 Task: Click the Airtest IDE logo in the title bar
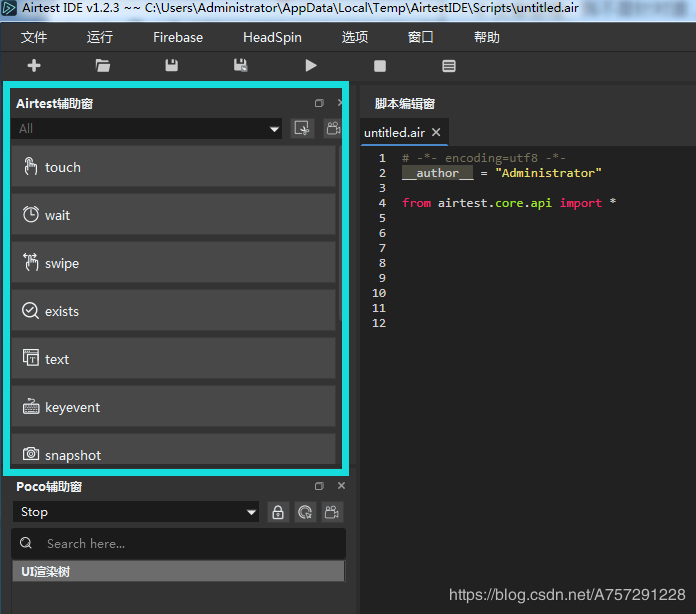click(x=9, y=8)
